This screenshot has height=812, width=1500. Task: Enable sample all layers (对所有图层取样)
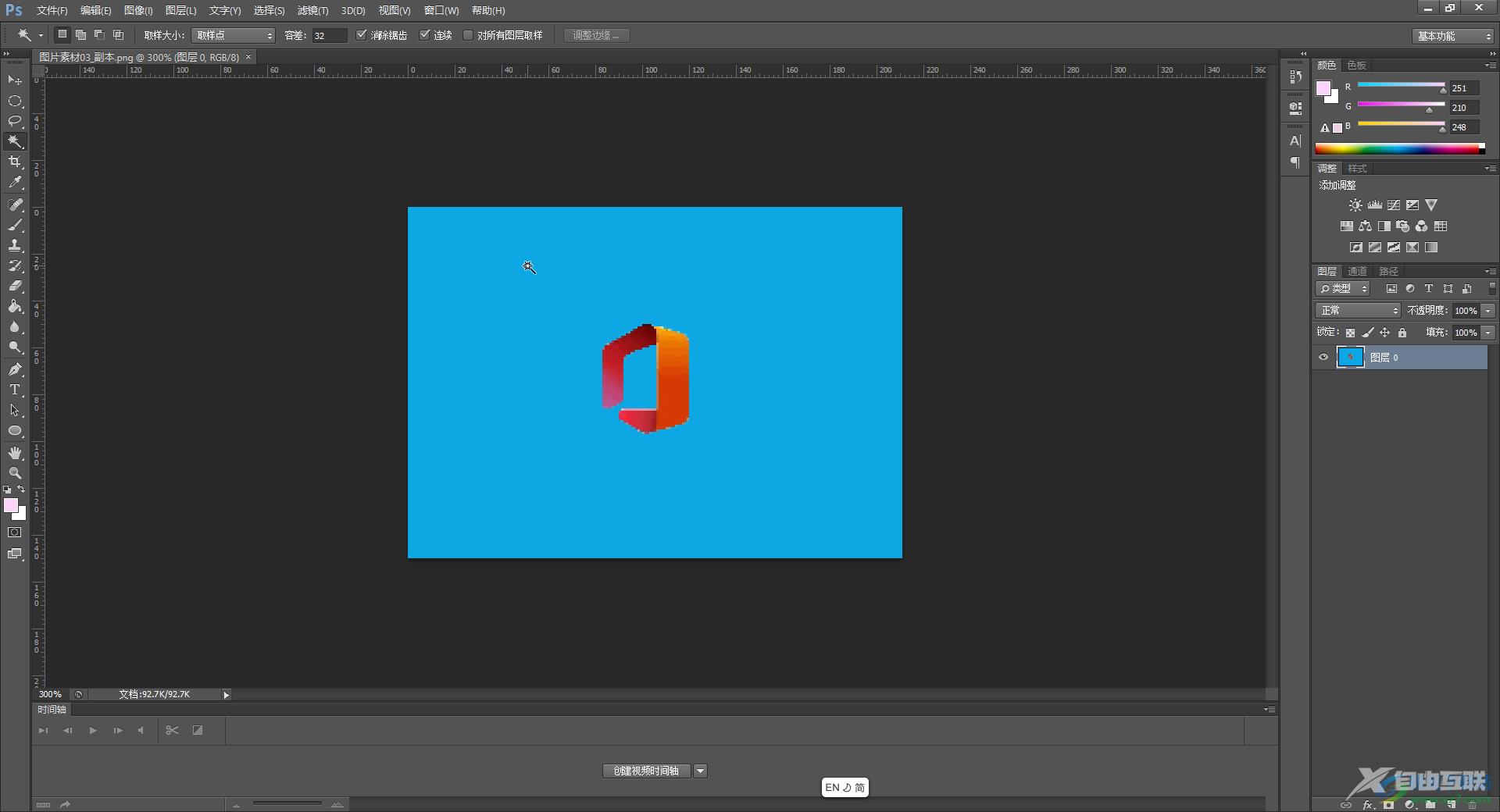tap(468, 35)
